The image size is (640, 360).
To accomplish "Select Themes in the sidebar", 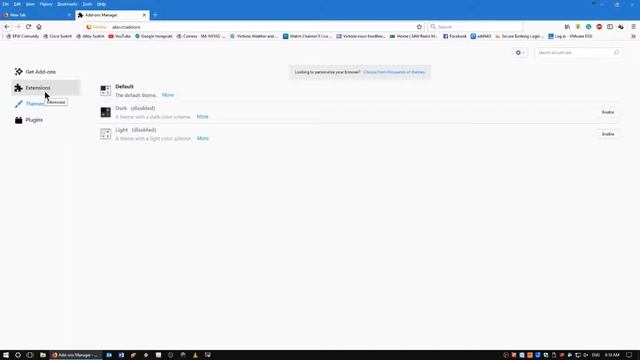I will point(29,104).
